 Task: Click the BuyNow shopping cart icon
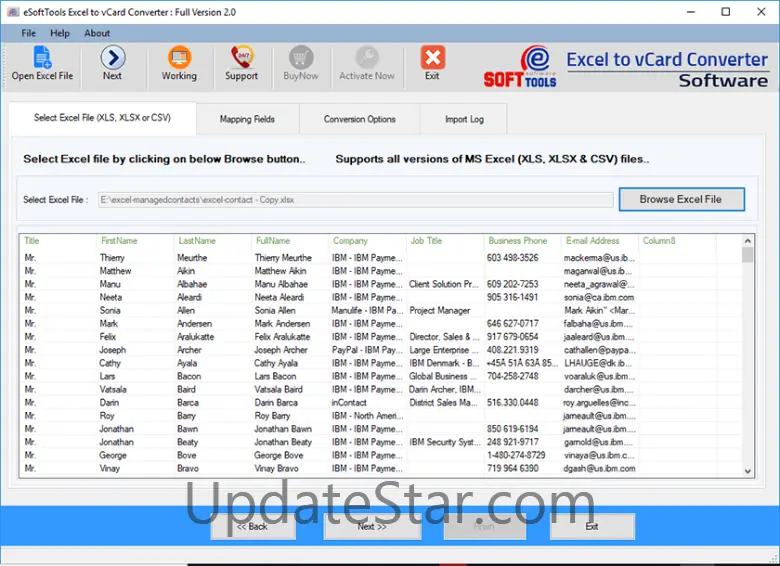[301, 57]
